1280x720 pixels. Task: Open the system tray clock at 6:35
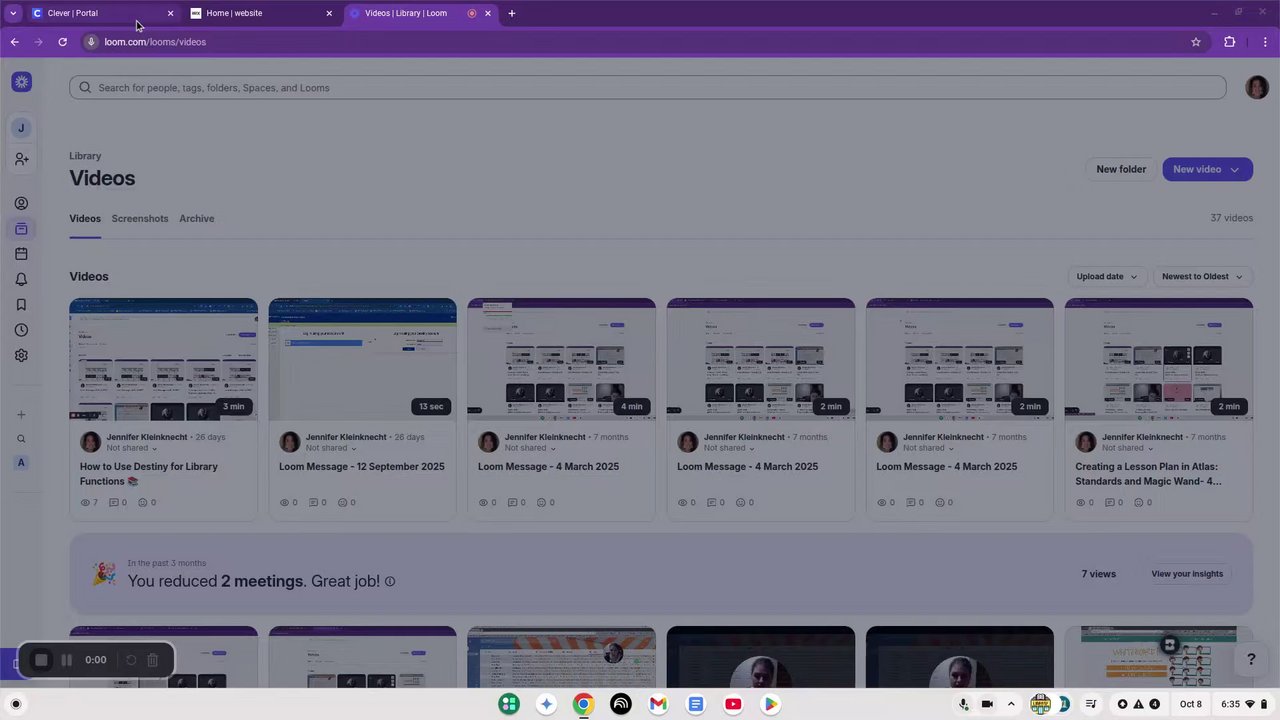click(x=1230, y=704)
